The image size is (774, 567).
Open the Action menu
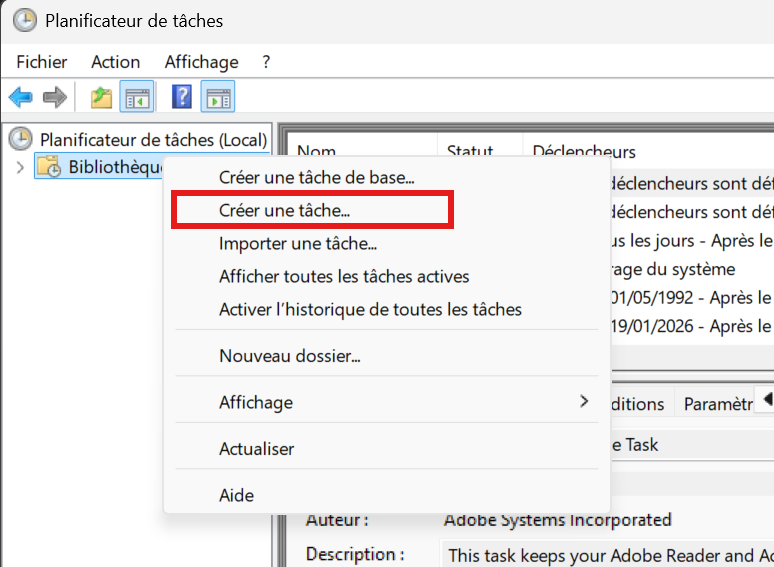pos(116,62)
